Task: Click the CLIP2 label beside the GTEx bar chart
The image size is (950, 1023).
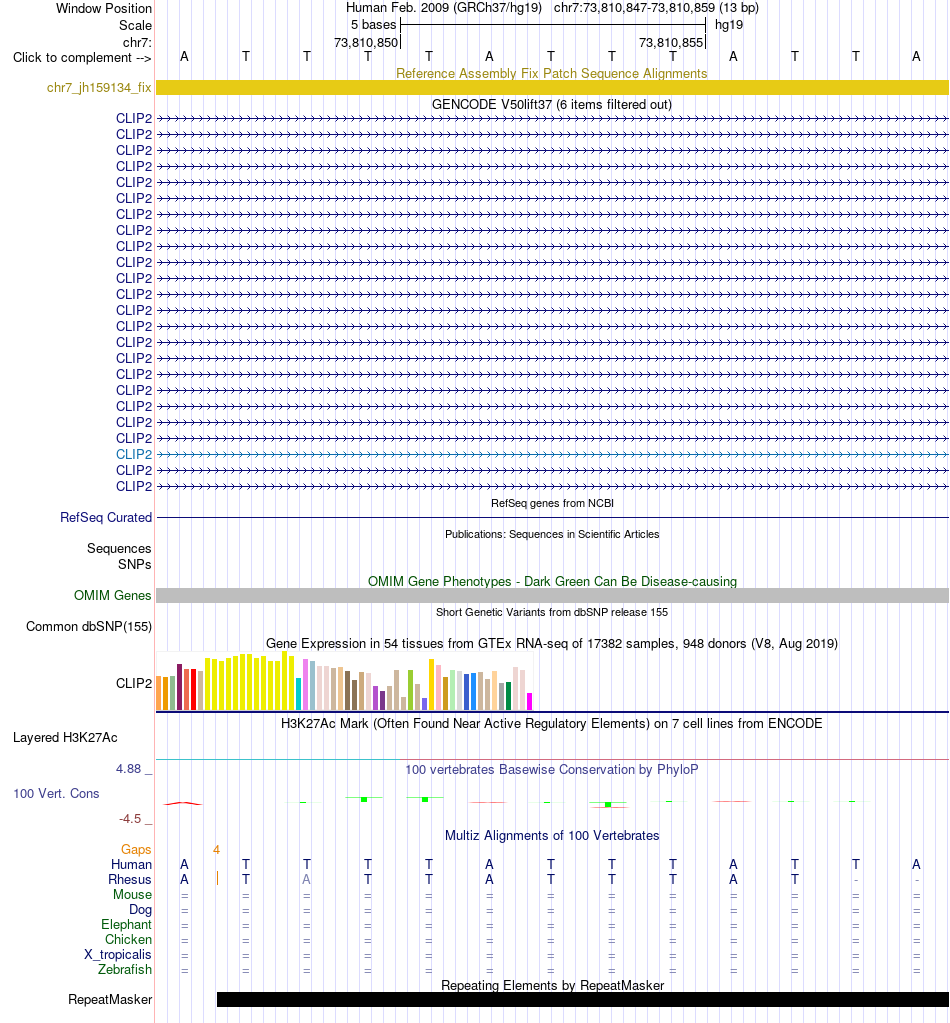Action: [x=134, y=683]
